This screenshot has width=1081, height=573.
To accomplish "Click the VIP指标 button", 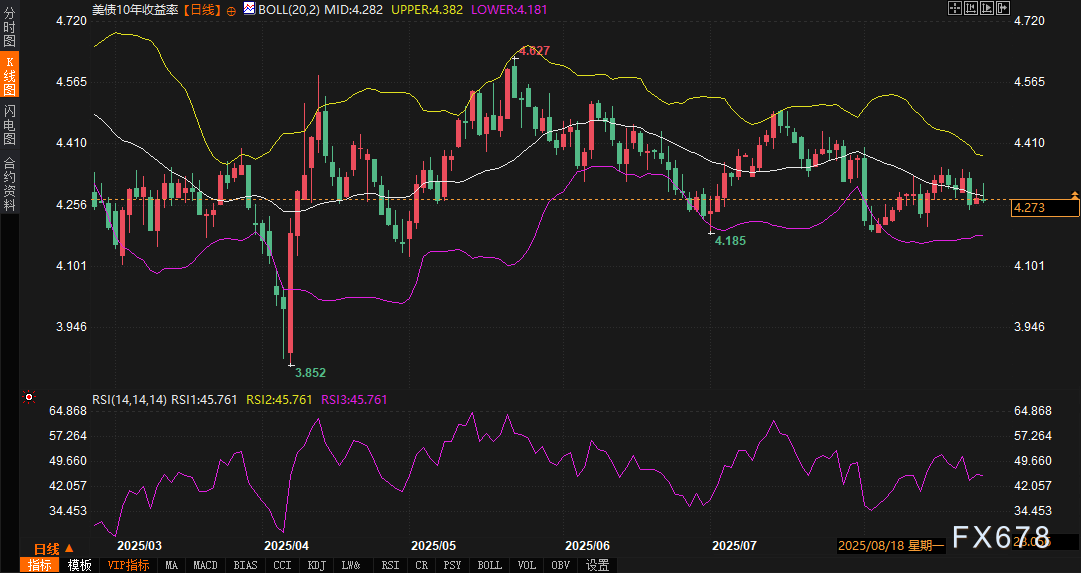I will [x=128, y=565].
